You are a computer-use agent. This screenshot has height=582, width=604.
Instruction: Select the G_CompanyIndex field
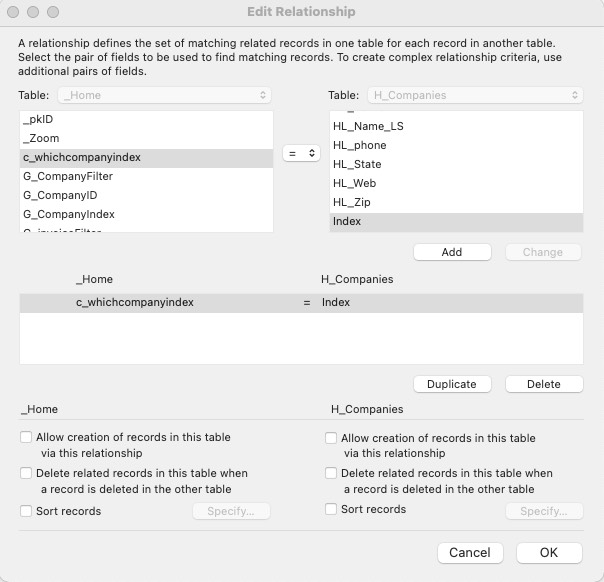146,214
